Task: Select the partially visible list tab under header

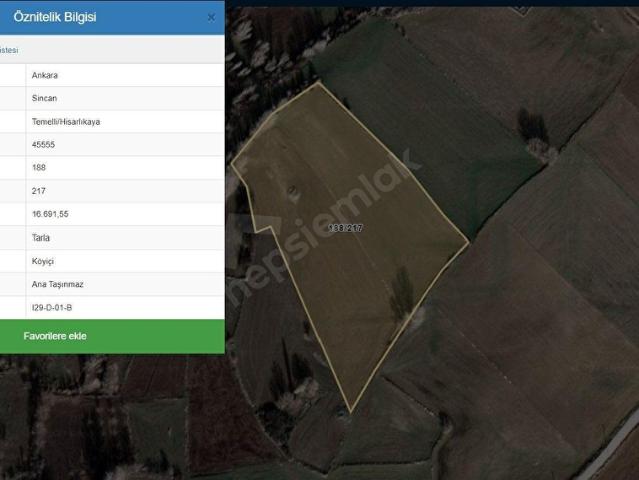Action: click(x=9, y=50)
